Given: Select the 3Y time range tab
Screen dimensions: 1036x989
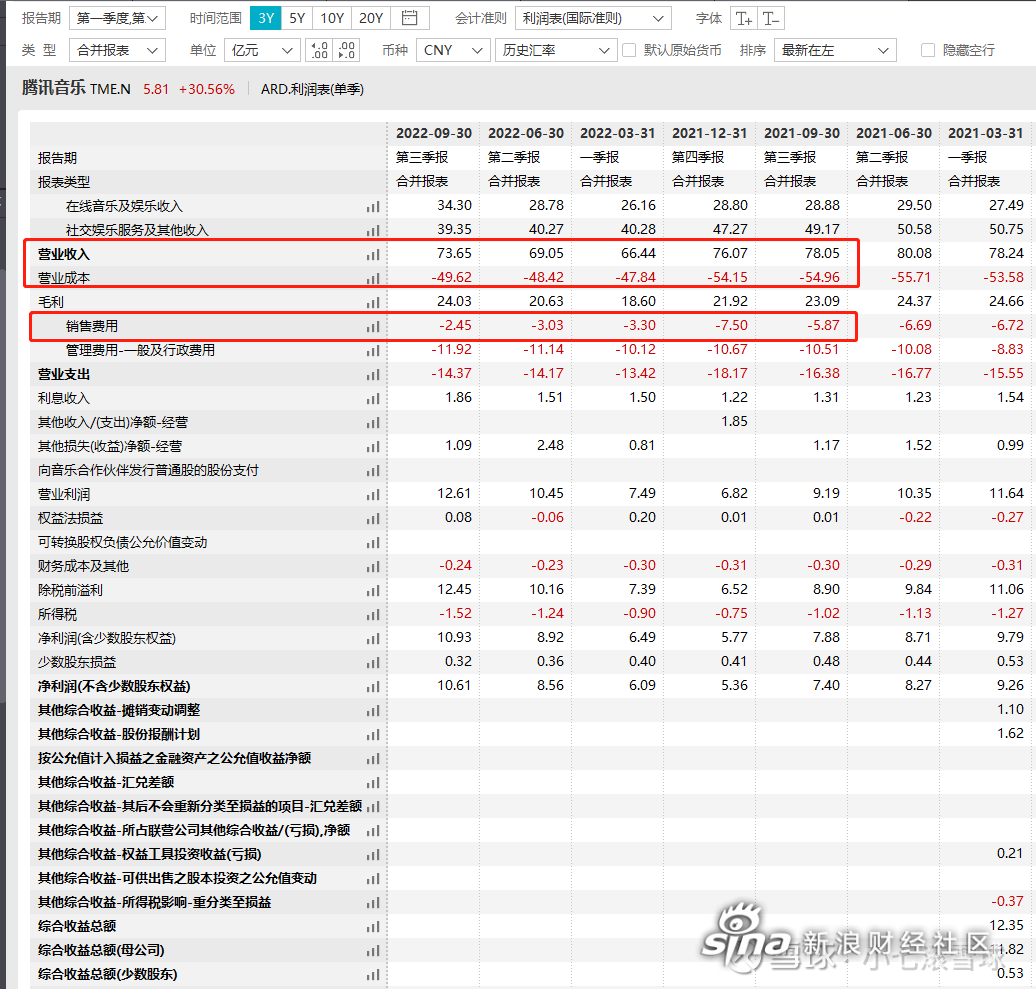Looking at the screenshot, I should click(266, 18).
